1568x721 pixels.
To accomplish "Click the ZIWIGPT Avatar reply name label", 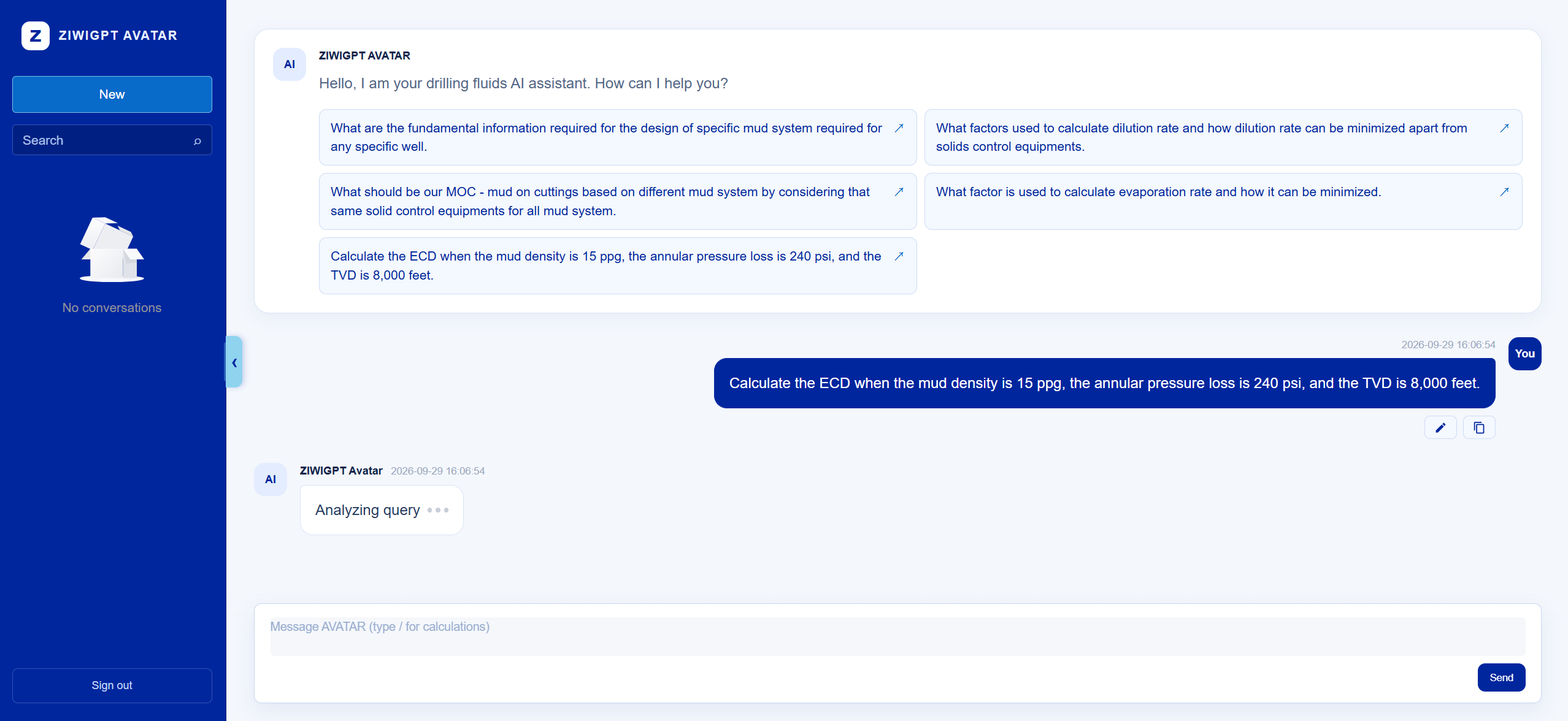I will (341, 471).
